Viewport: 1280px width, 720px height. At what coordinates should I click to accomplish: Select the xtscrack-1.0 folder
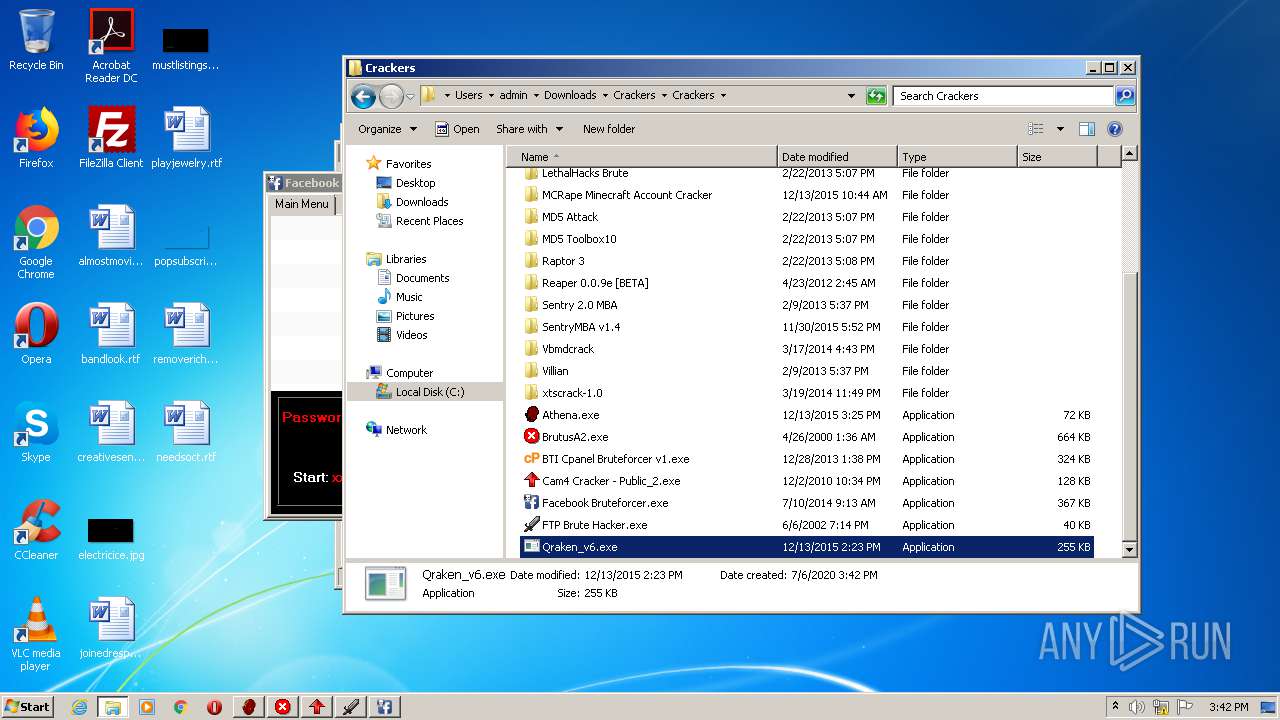pyautogui.click(x=572, y=393)
